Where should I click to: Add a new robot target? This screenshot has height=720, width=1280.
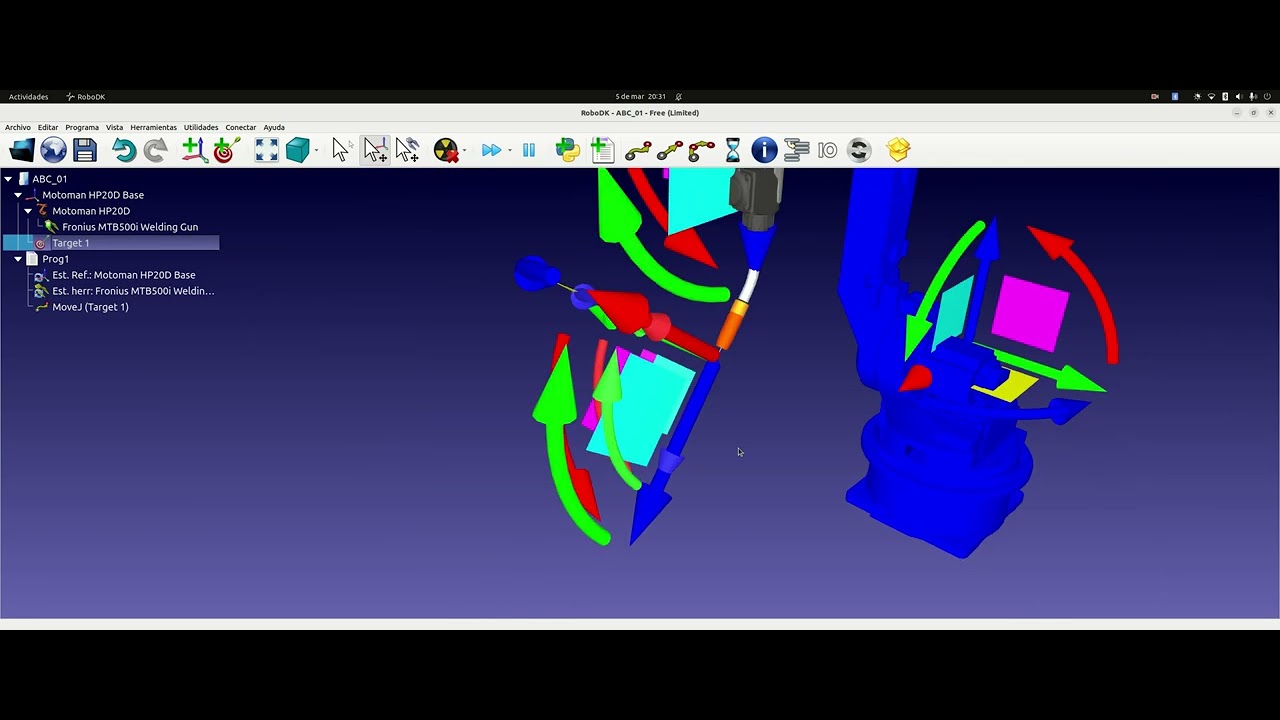click(226, 150)
